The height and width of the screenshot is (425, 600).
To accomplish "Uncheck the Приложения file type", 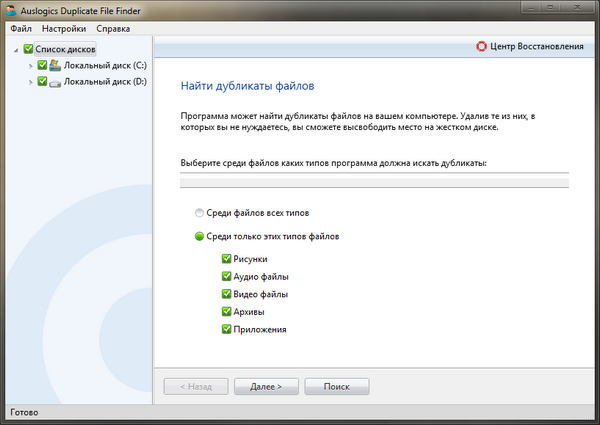I will (x=226, y=329).
